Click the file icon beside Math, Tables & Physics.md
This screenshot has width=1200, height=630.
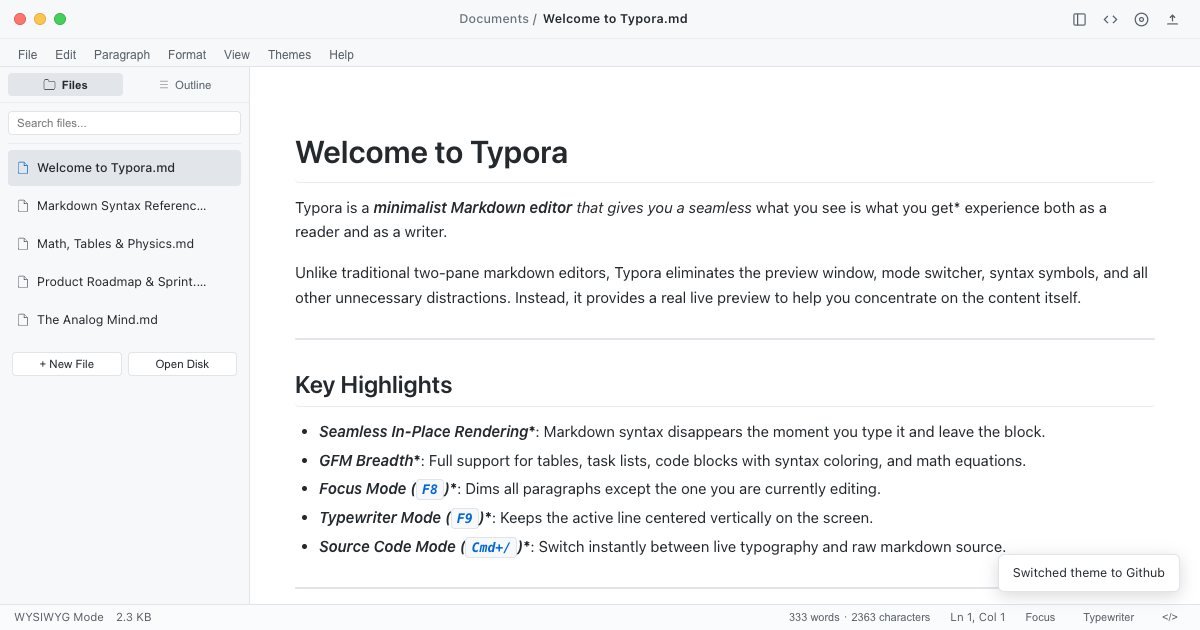[x=23, y=244]
